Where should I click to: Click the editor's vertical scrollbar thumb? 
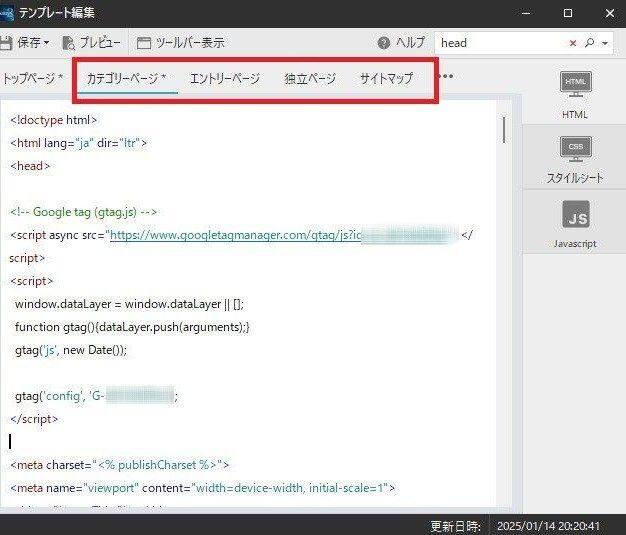coord(504,130)
